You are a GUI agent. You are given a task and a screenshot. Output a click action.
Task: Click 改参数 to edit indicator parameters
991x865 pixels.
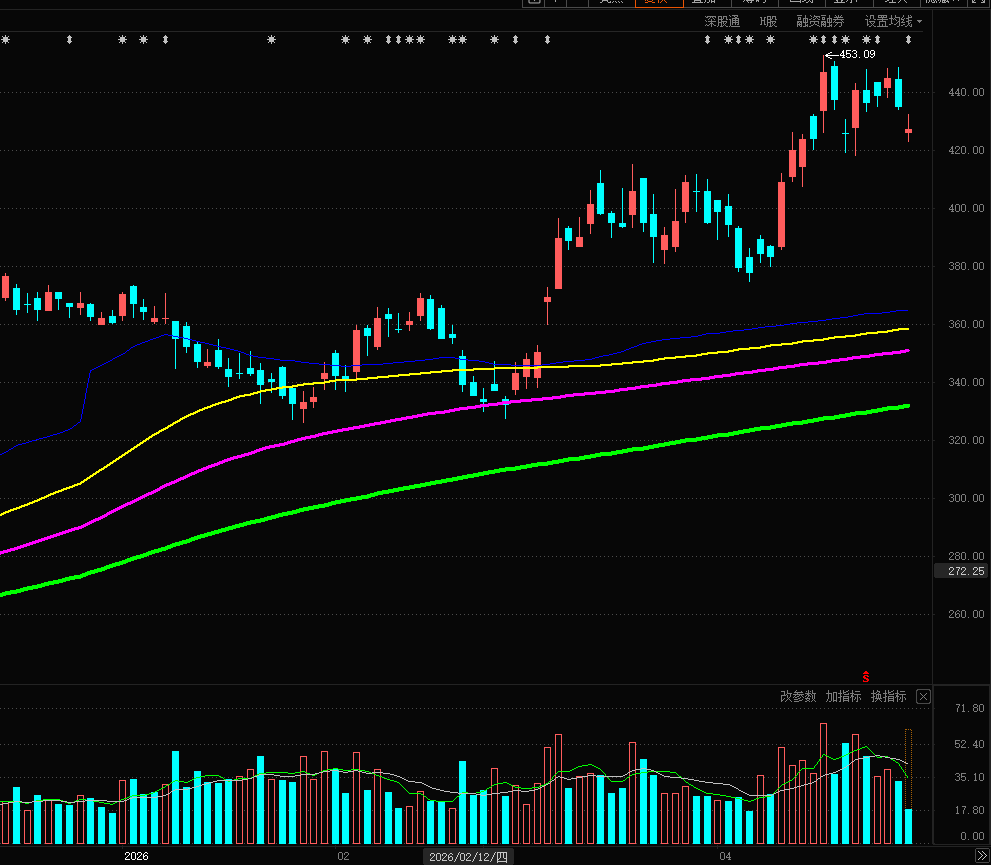(x=798, y=696)
